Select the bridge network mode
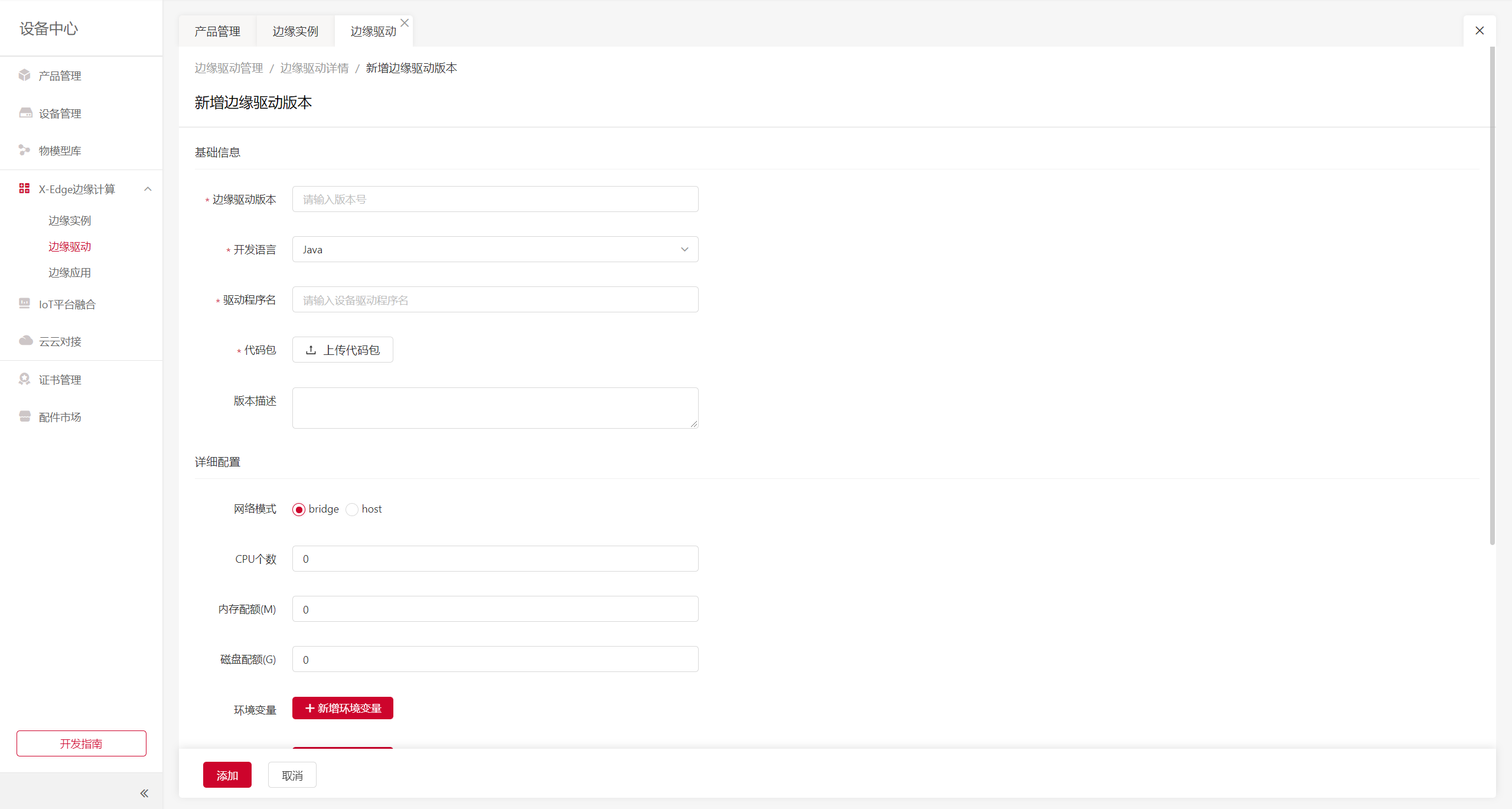Image resolution: width=1512 pixels, height=809 pixels. (299, 510)
